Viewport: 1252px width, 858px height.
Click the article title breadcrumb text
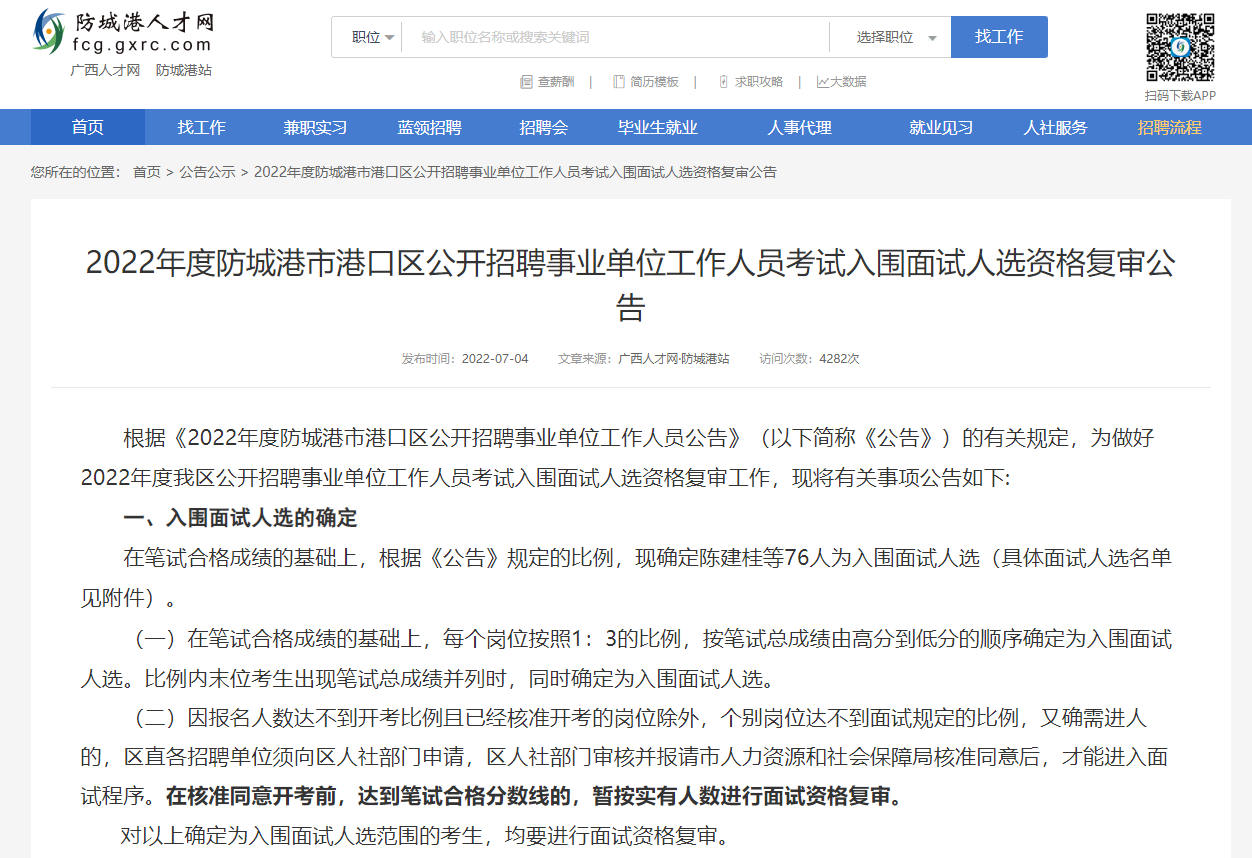515,172
